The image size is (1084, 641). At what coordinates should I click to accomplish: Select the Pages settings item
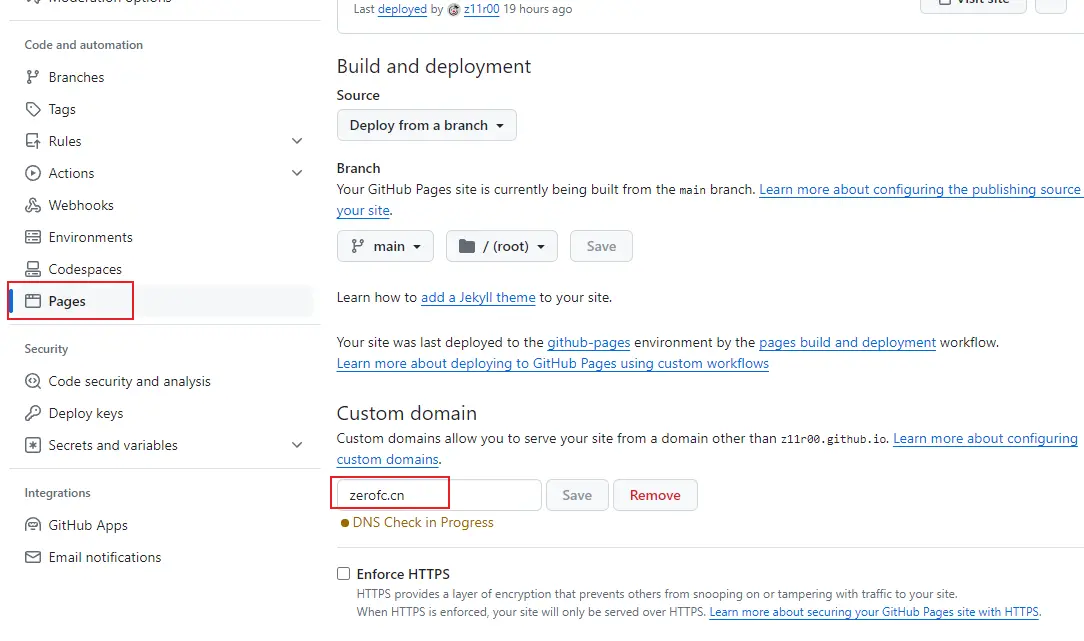(x=67, y=301)
